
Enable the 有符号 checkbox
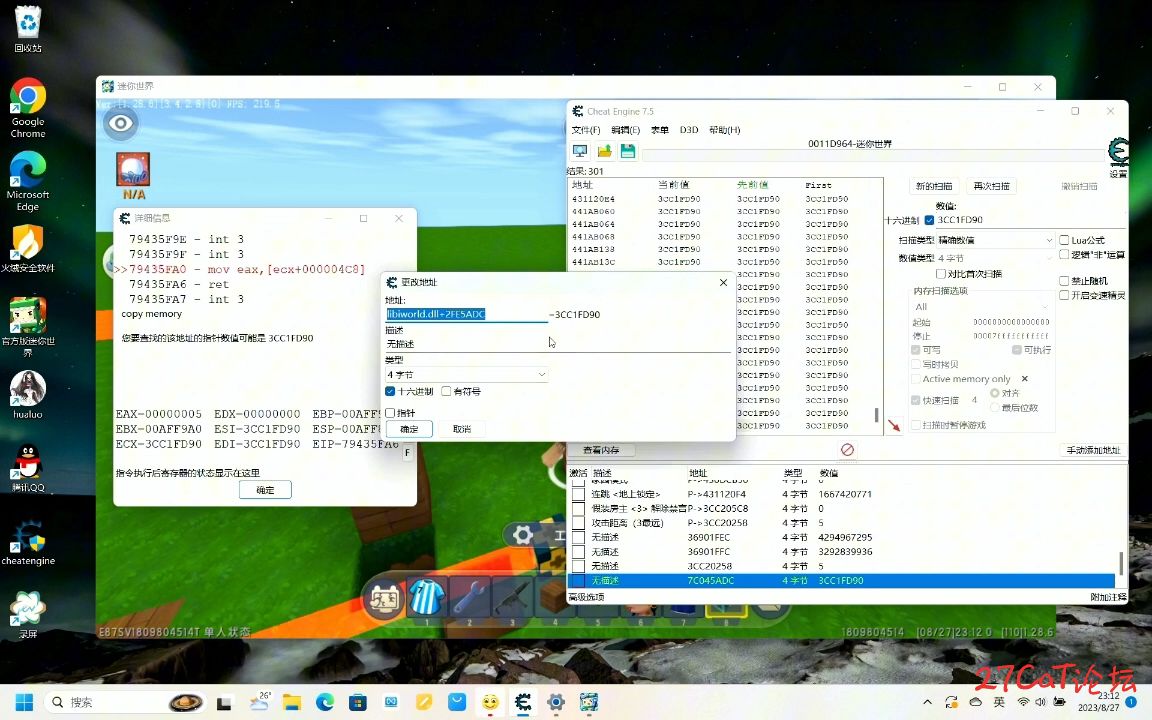tap(446, 392)
